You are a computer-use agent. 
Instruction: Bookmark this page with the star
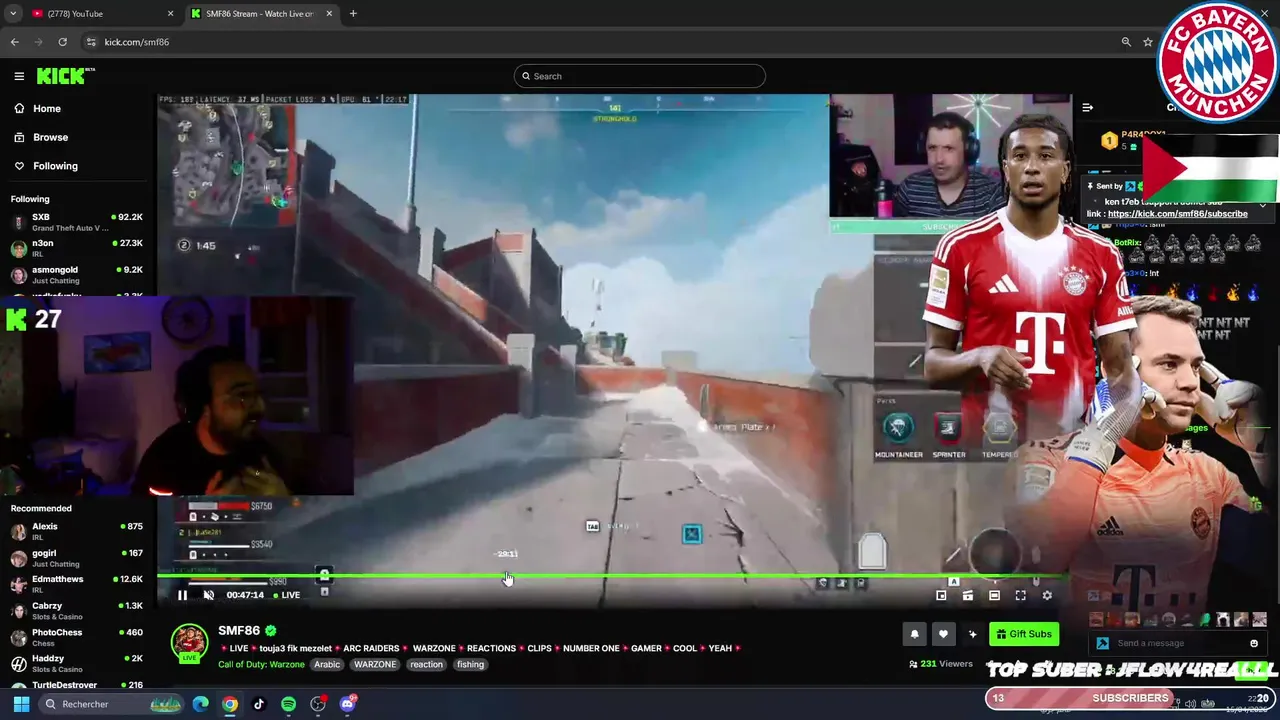click(1148, 42)
